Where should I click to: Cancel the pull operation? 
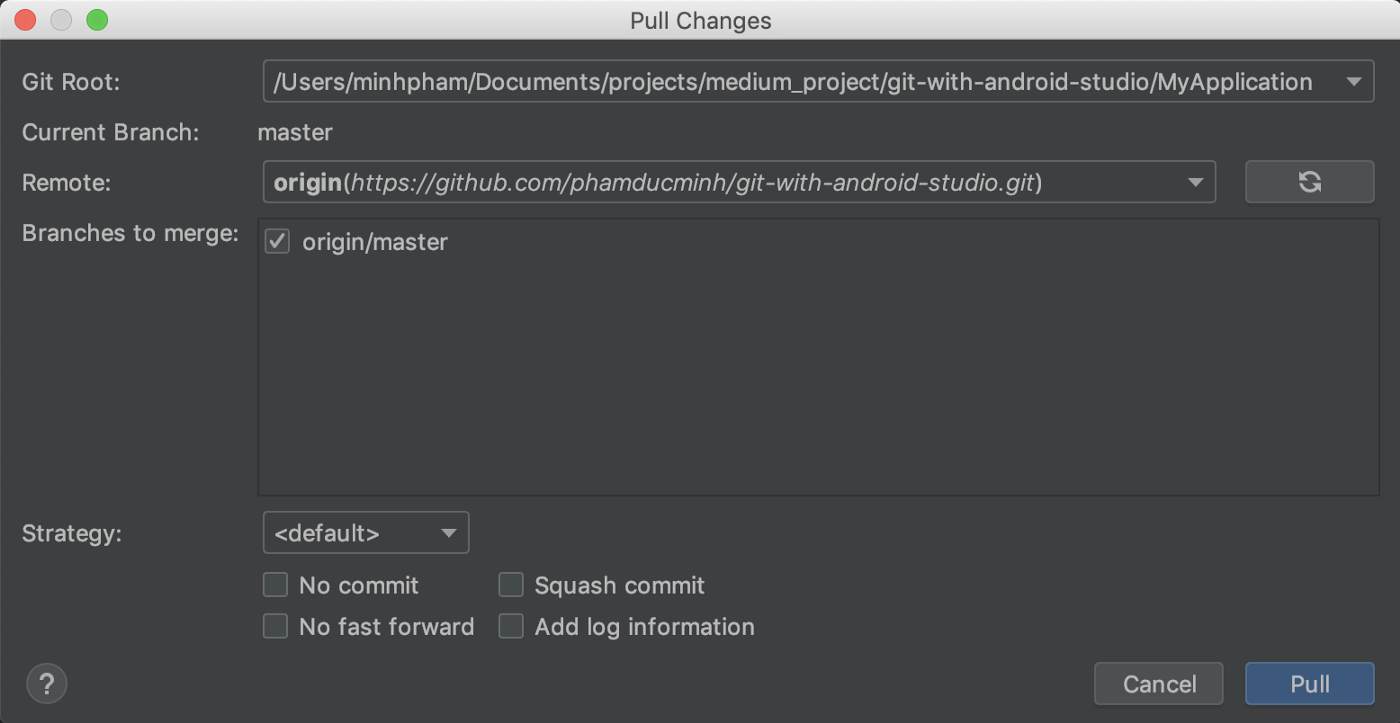(1159, 684)
